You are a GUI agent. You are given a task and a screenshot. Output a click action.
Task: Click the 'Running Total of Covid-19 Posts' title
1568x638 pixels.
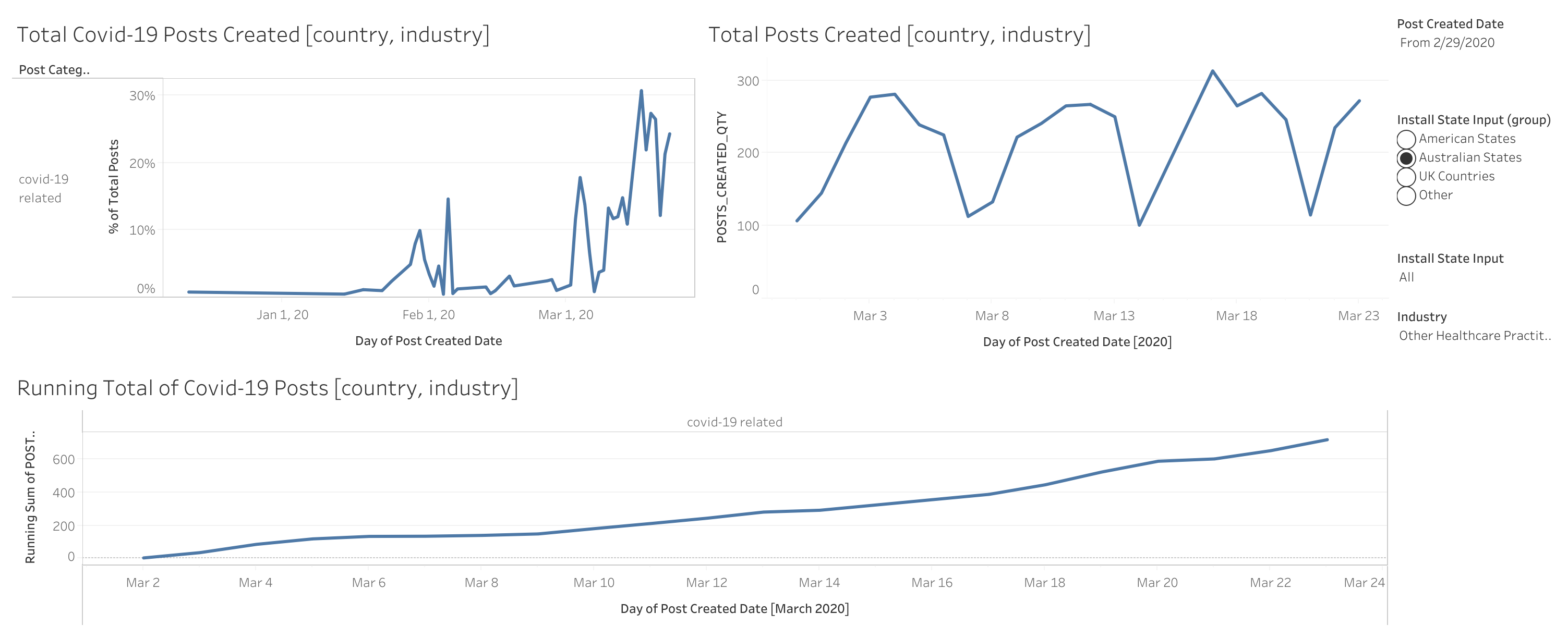(267, 388)
